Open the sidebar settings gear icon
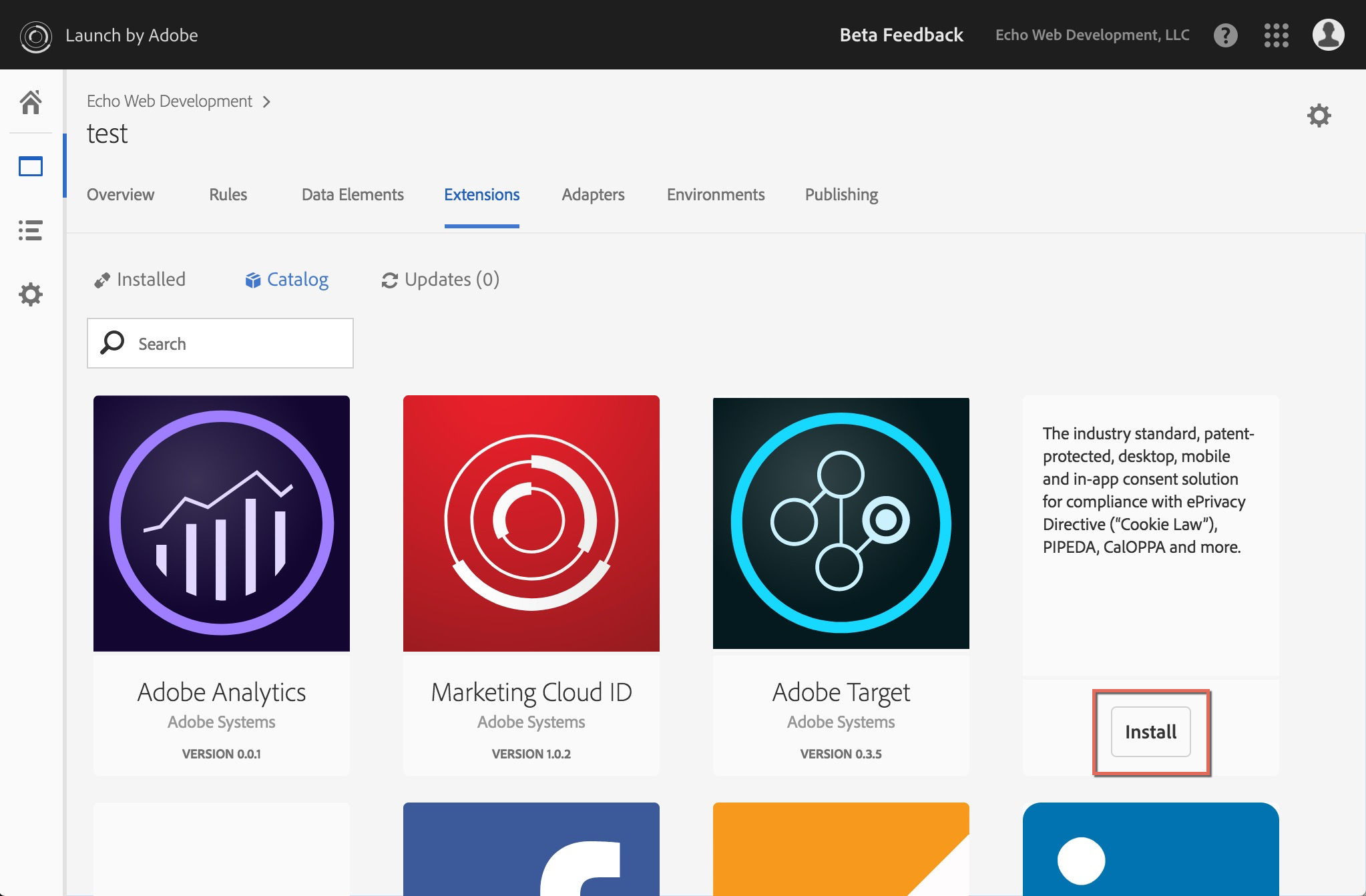Image resolution: width=1366 pixels, height=896 pixels. point(31,294)
